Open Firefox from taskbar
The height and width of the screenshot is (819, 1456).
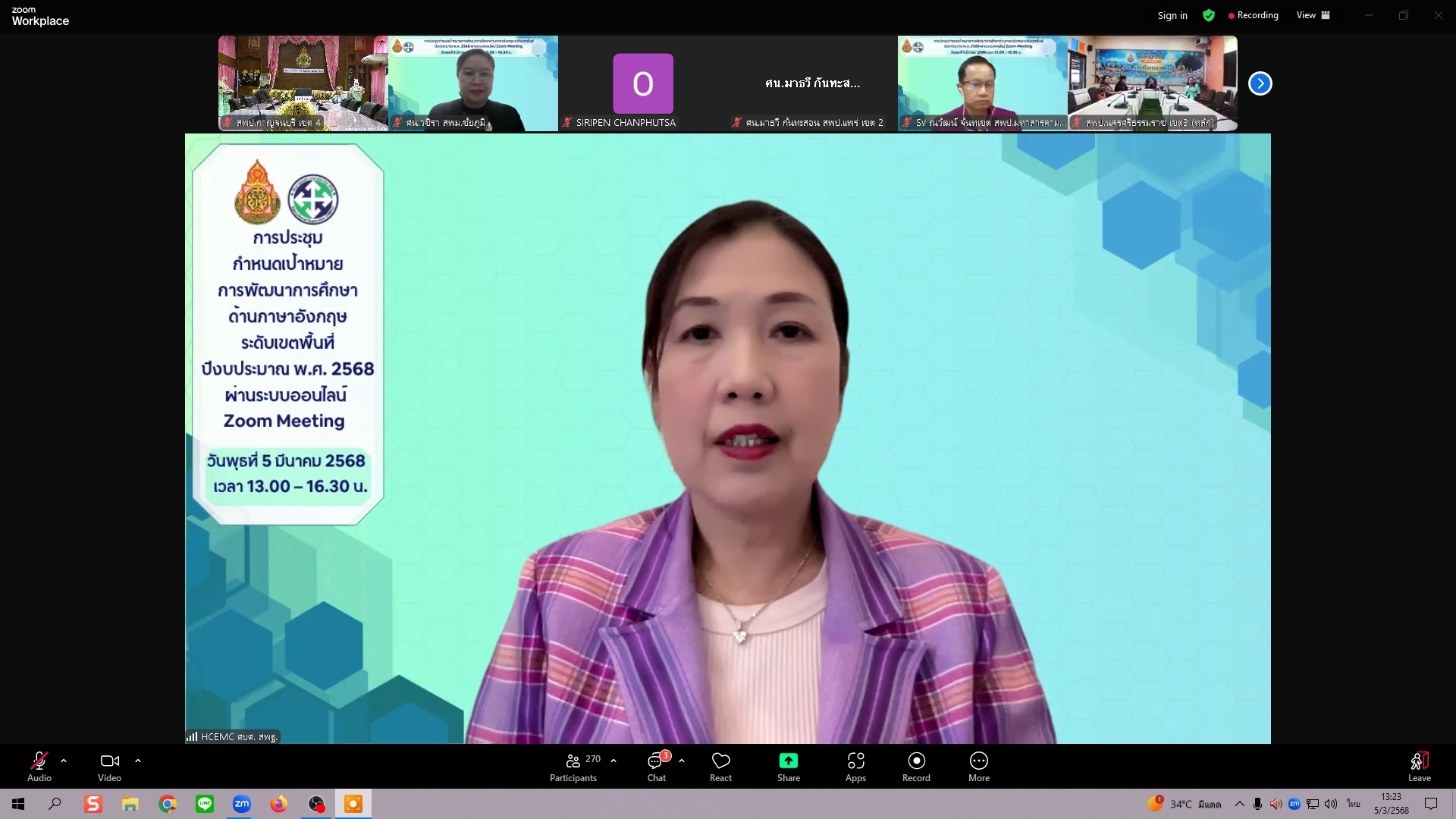point(279,804)
